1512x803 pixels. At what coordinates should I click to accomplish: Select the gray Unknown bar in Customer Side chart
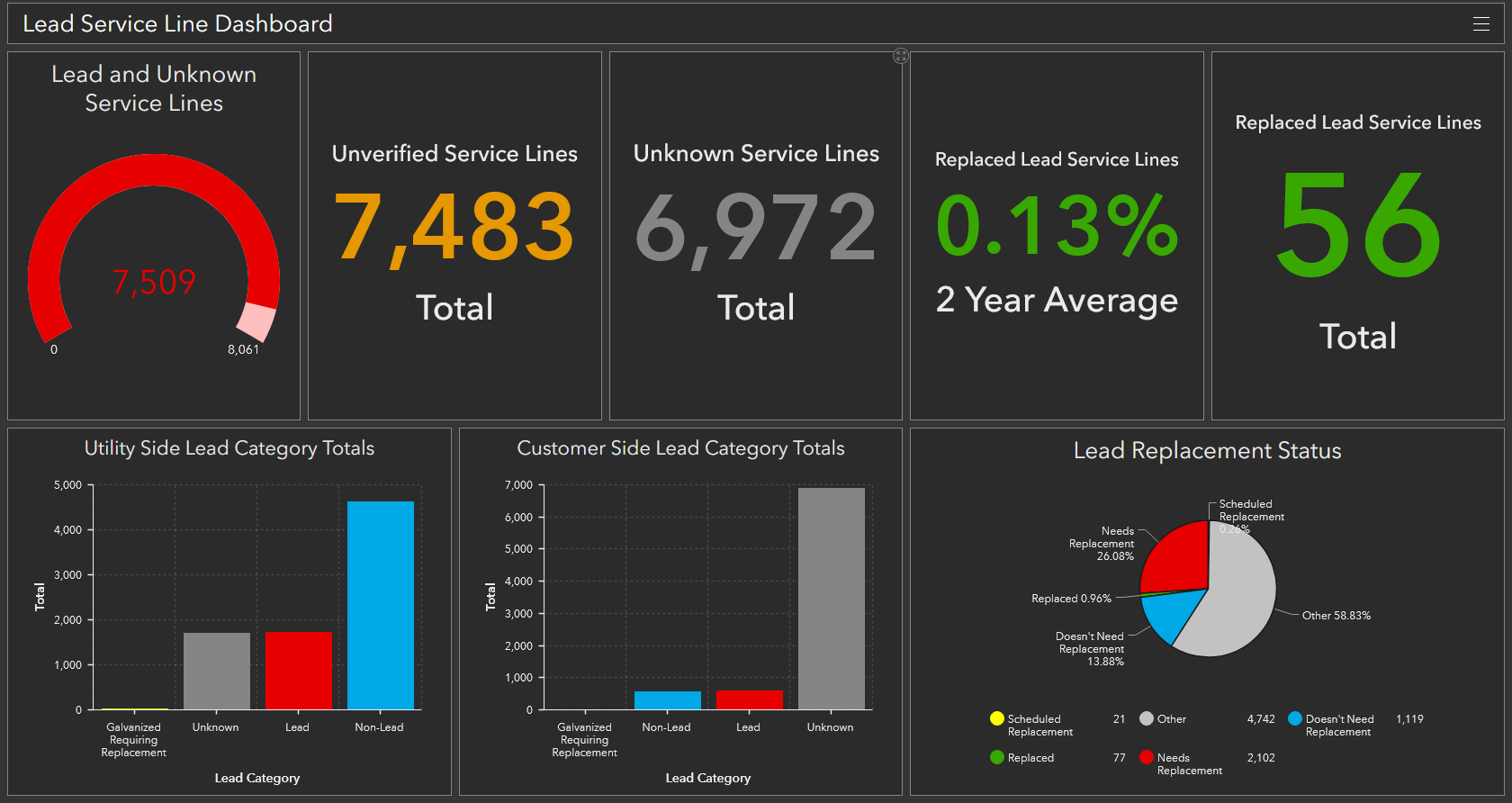832,599
